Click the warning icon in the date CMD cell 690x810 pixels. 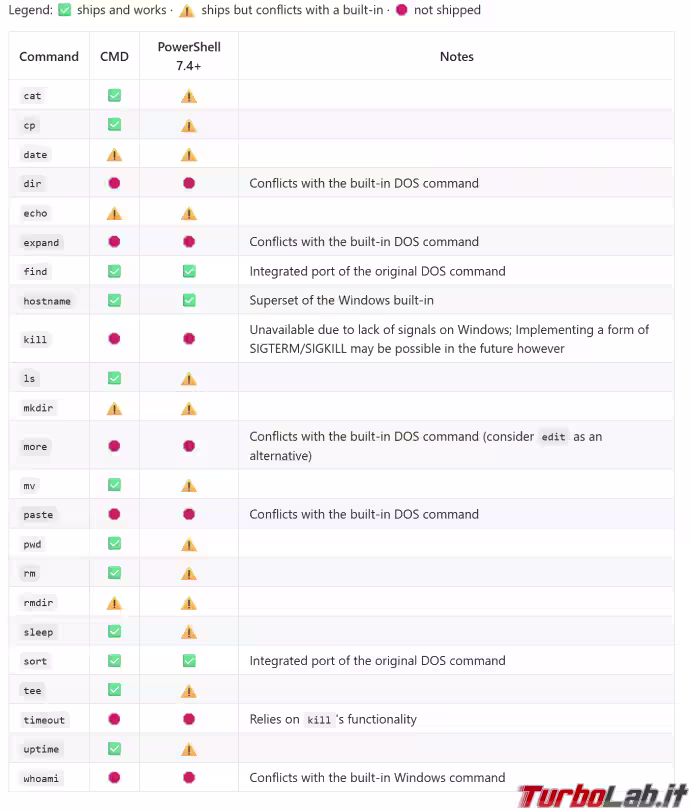tap(114, 154)
